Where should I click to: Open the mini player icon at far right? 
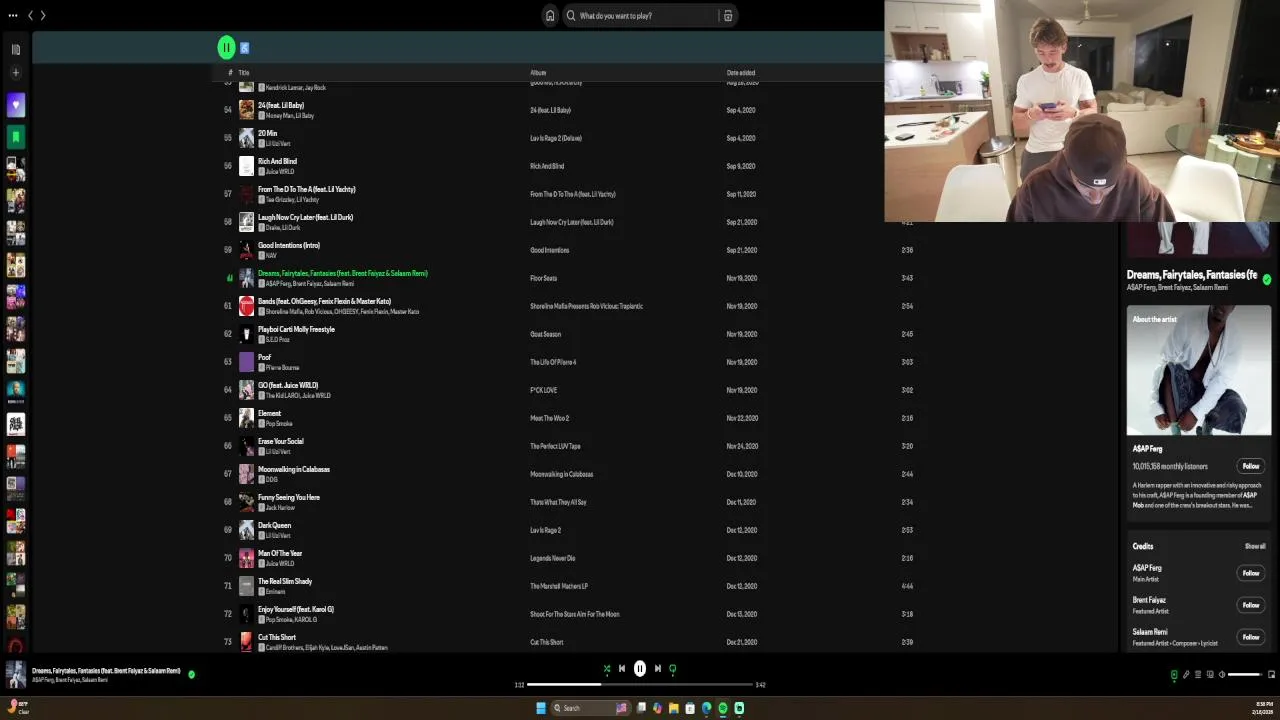click(x=1271, y=675)
